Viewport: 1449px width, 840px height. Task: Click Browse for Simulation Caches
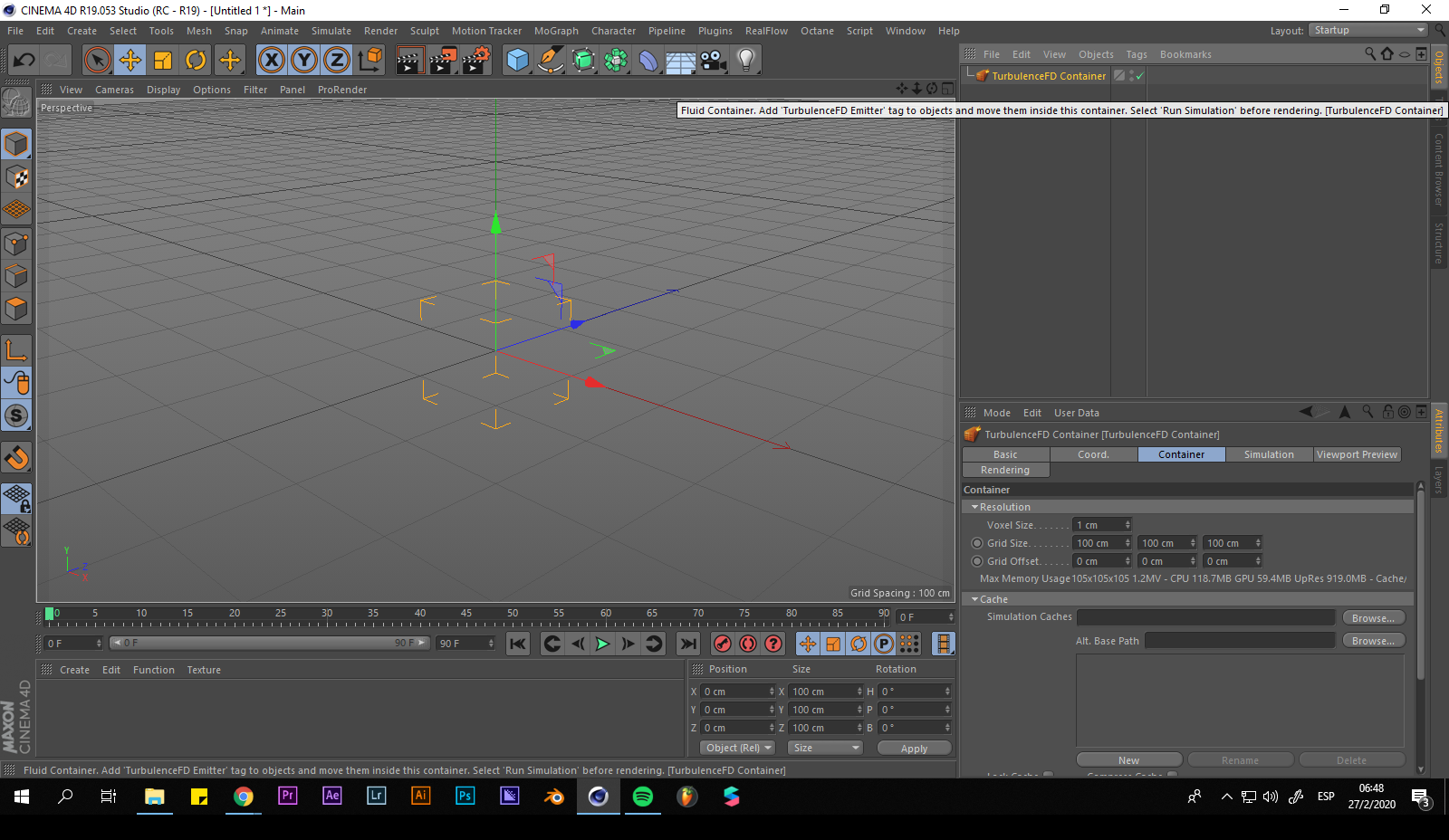[1373, 617]
